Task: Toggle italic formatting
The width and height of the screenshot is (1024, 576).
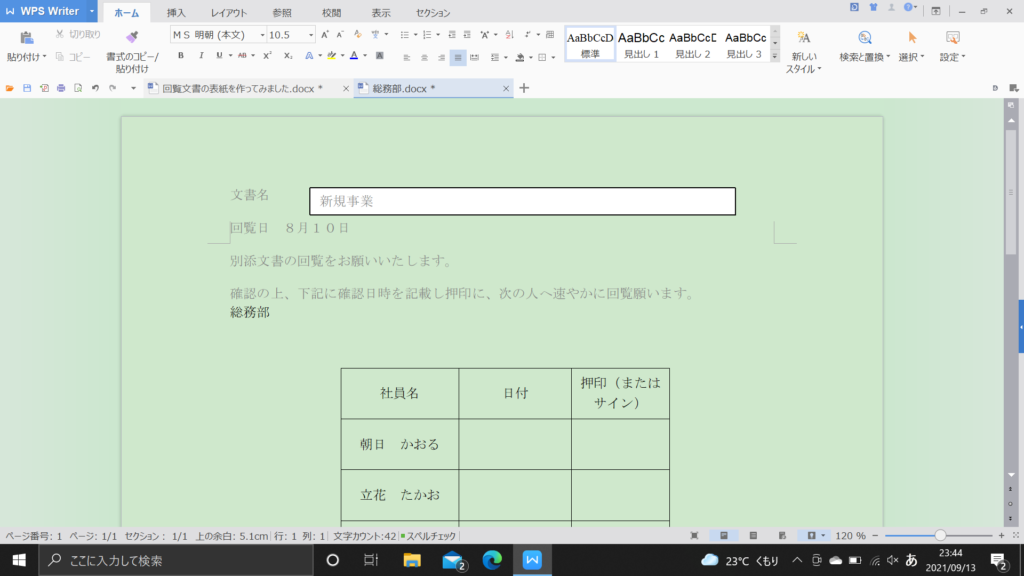Action: coord(201,57)
